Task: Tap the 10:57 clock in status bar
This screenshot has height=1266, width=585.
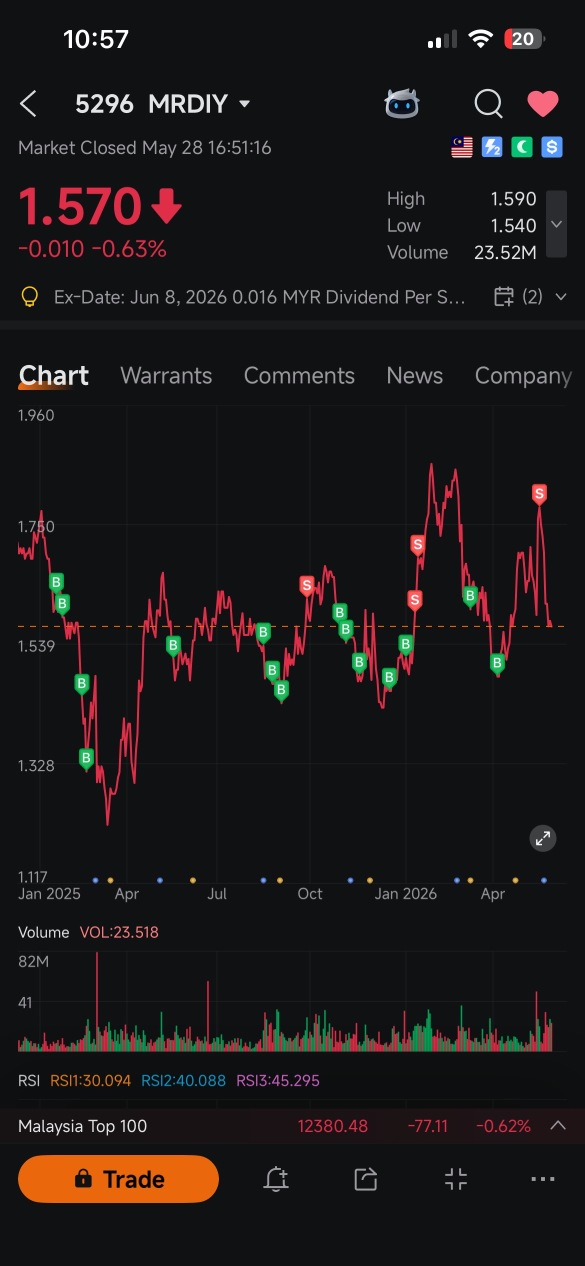Action: tap(96, 39)
